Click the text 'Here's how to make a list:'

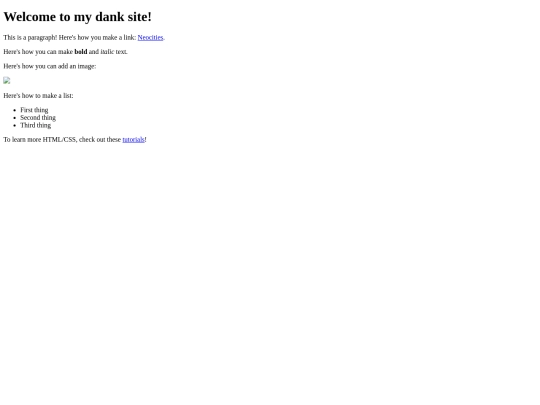click(38, 96)
